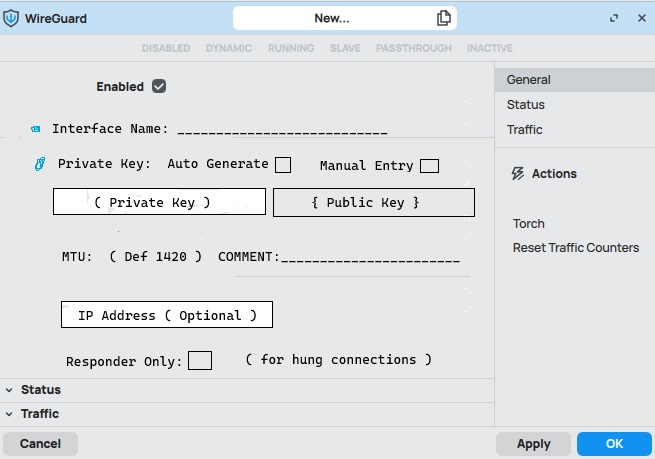Click the Interface Name tag icon
The width and height of the screenshot is (655, 459).
click(x=36, y=129)
